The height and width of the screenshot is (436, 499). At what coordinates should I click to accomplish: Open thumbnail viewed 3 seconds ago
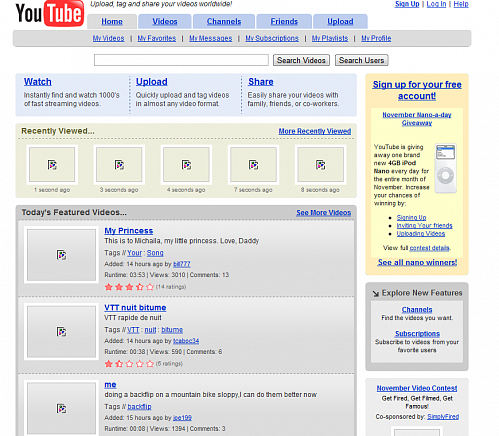(119, 165)
